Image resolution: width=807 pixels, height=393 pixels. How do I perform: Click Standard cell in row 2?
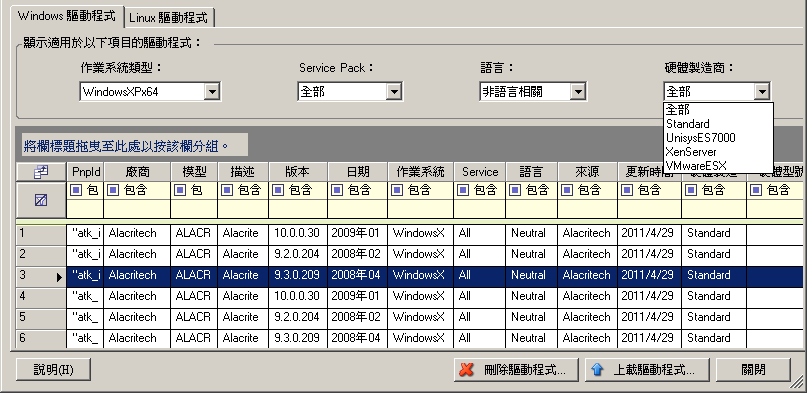(714, 255)
